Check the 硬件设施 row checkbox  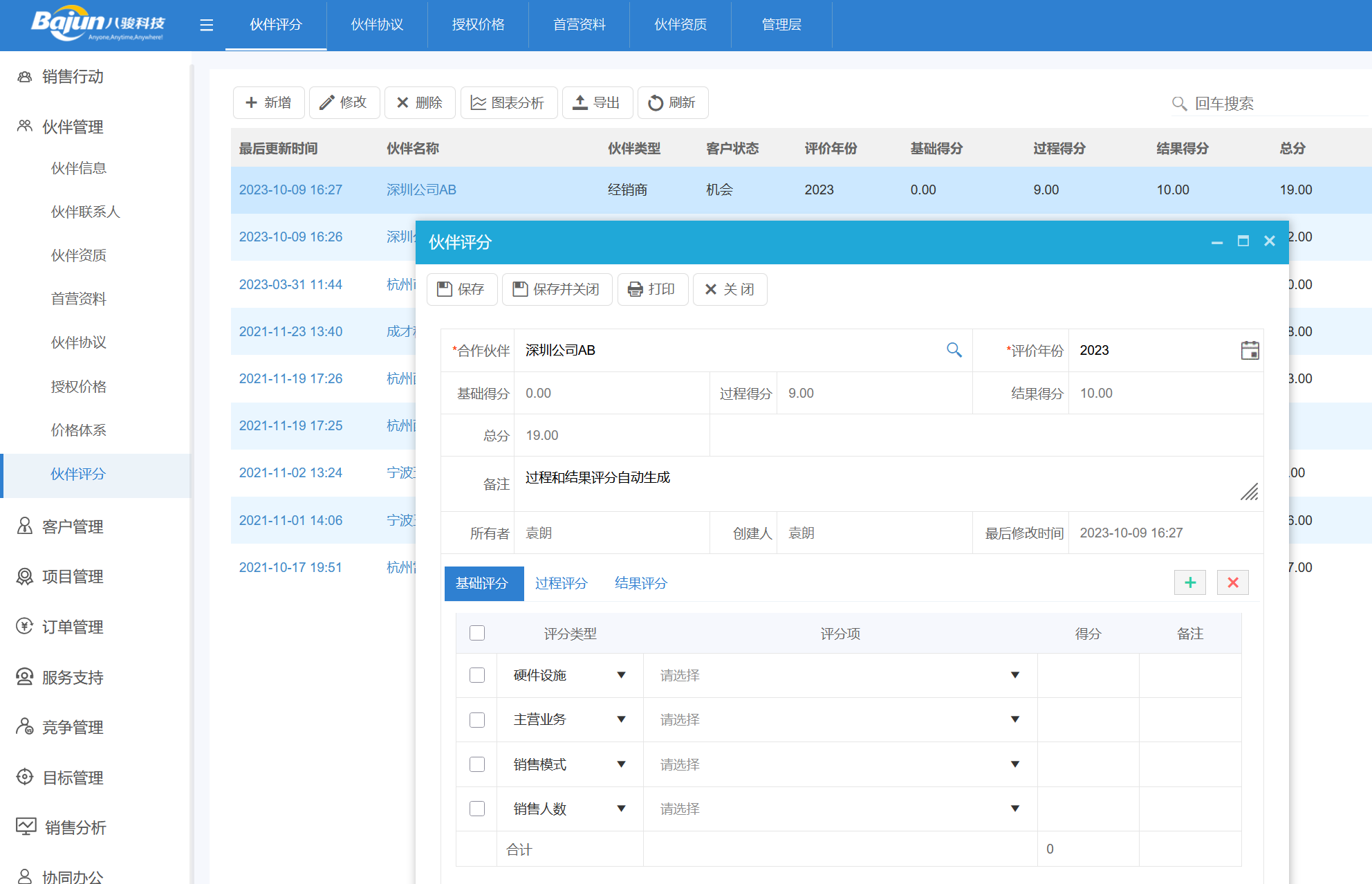coord(477,675)
